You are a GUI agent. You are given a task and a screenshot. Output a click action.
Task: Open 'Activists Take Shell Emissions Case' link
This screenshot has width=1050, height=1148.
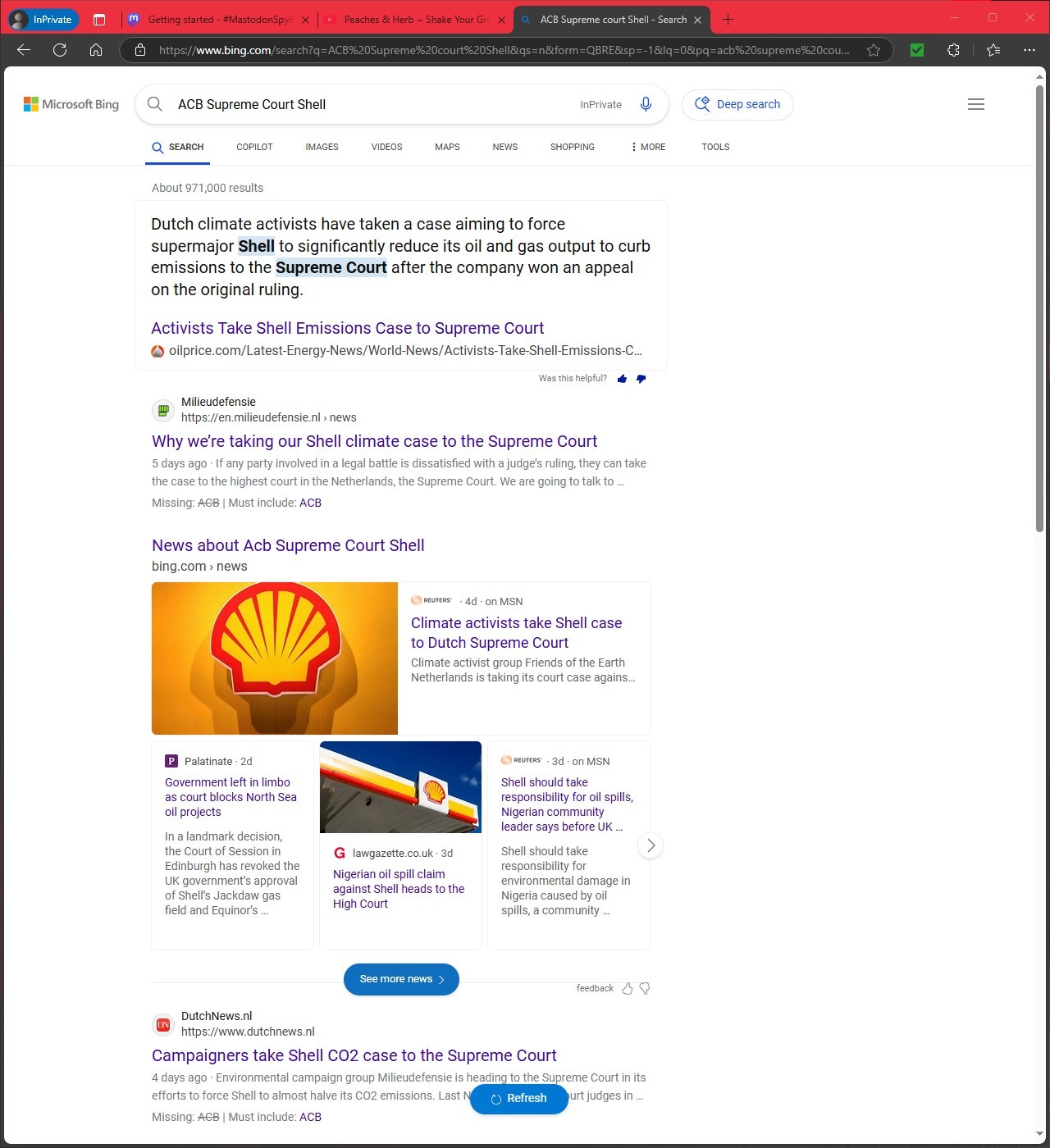point(347,328)
